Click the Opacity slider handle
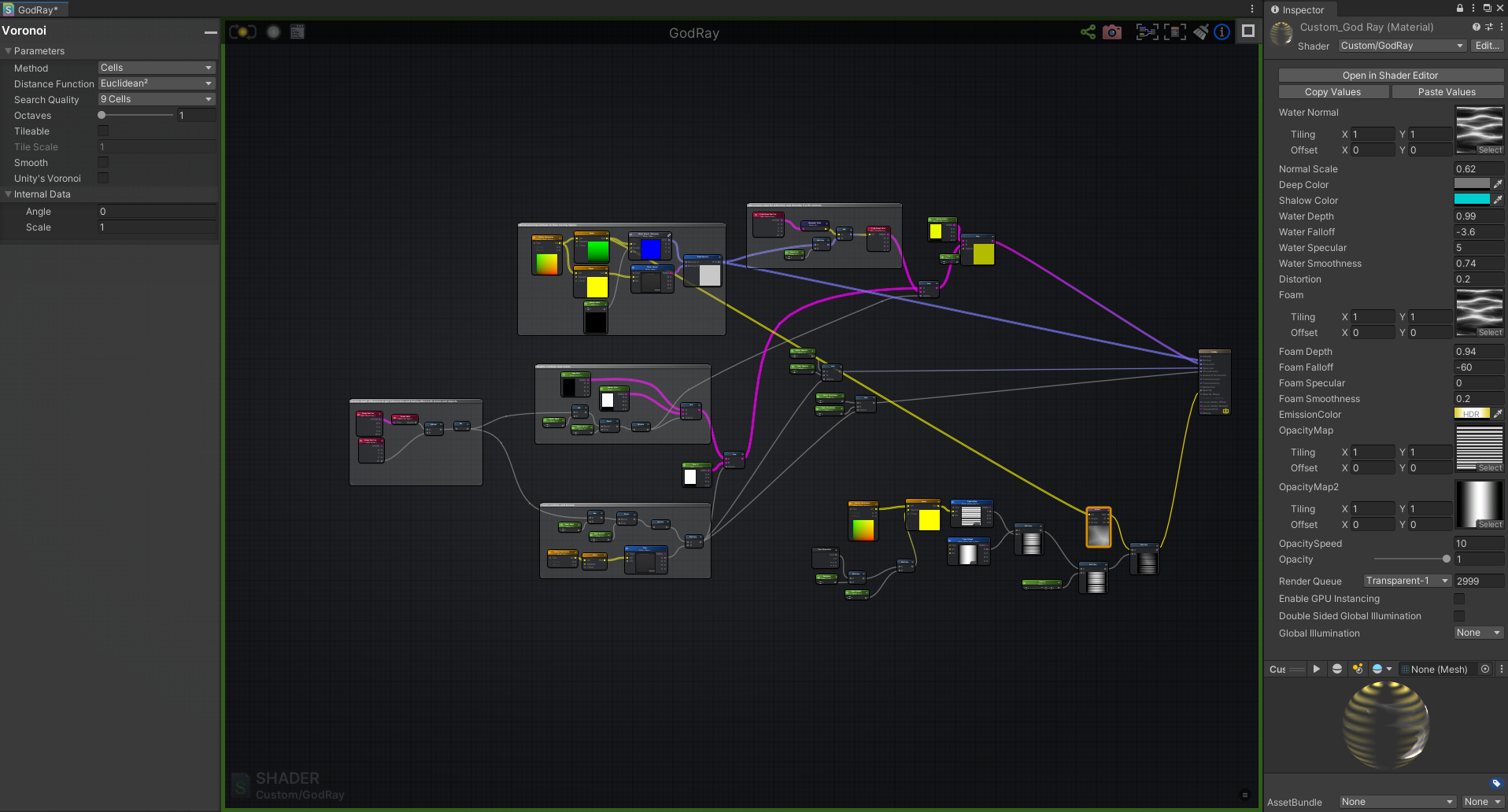Image resolution: width=1508 pixels, height=812 pixels. tap(1447, 559)
